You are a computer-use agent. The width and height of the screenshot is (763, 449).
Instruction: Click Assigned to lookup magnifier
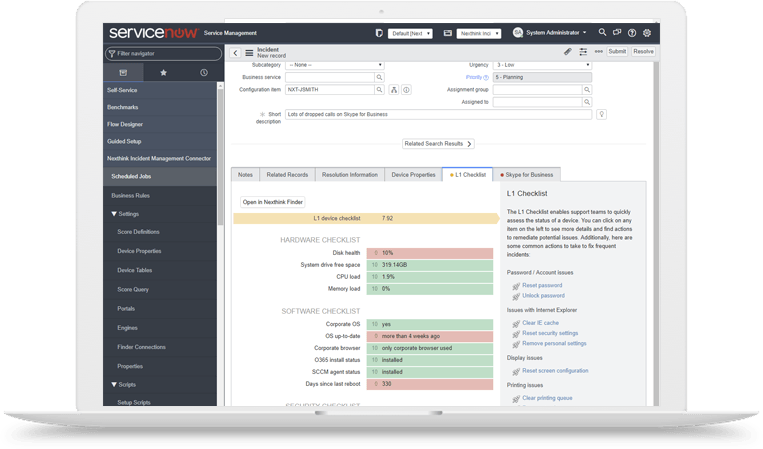(x=587, y=102)
